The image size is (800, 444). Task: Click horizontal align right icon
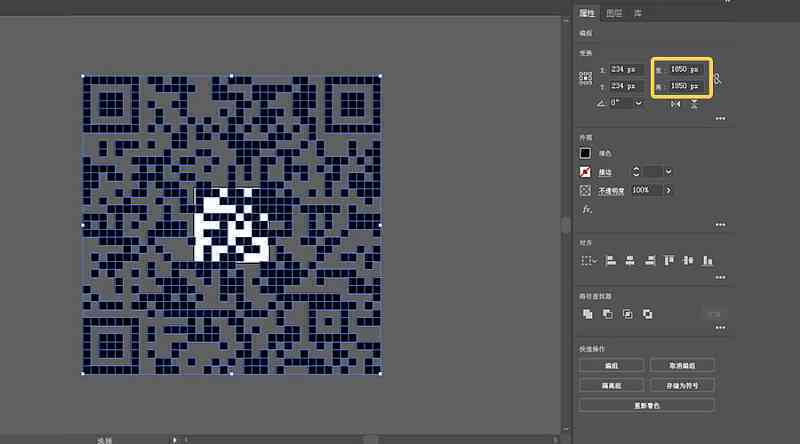[650, 261]
